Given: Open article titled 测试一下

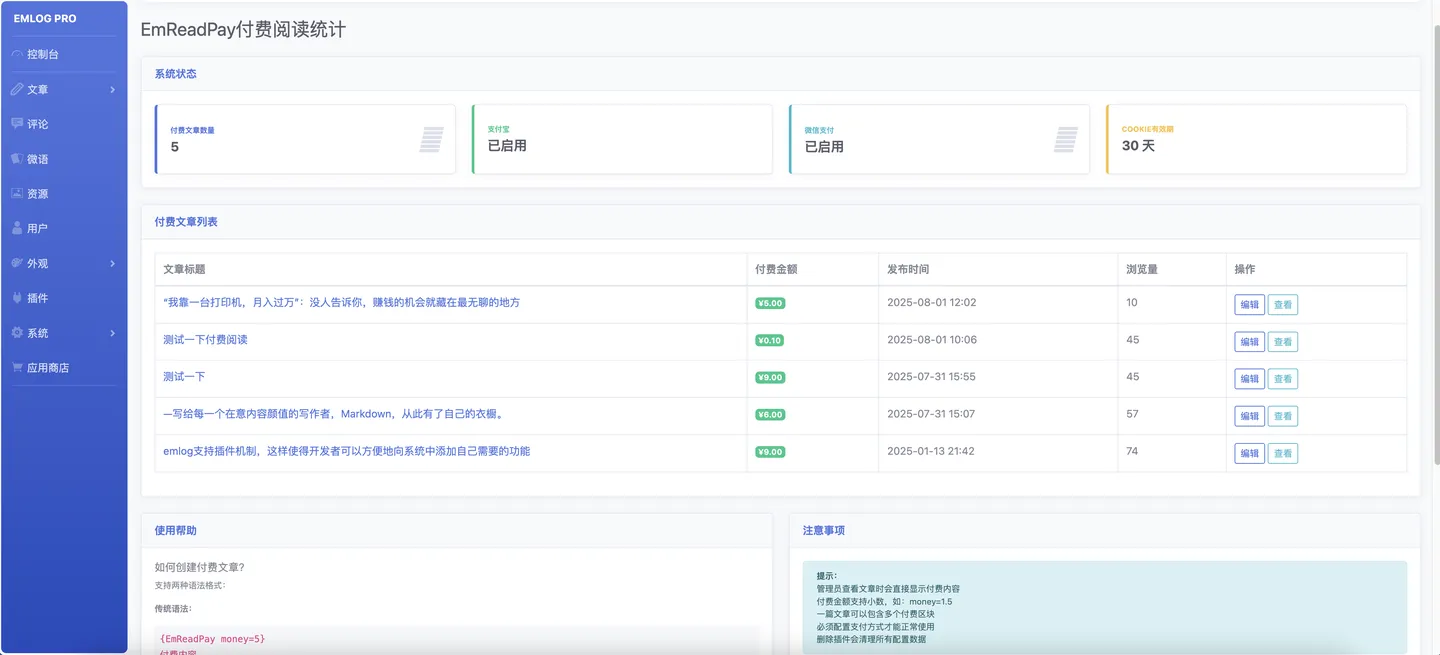Looking at the screenshot, I should point(184,377).
